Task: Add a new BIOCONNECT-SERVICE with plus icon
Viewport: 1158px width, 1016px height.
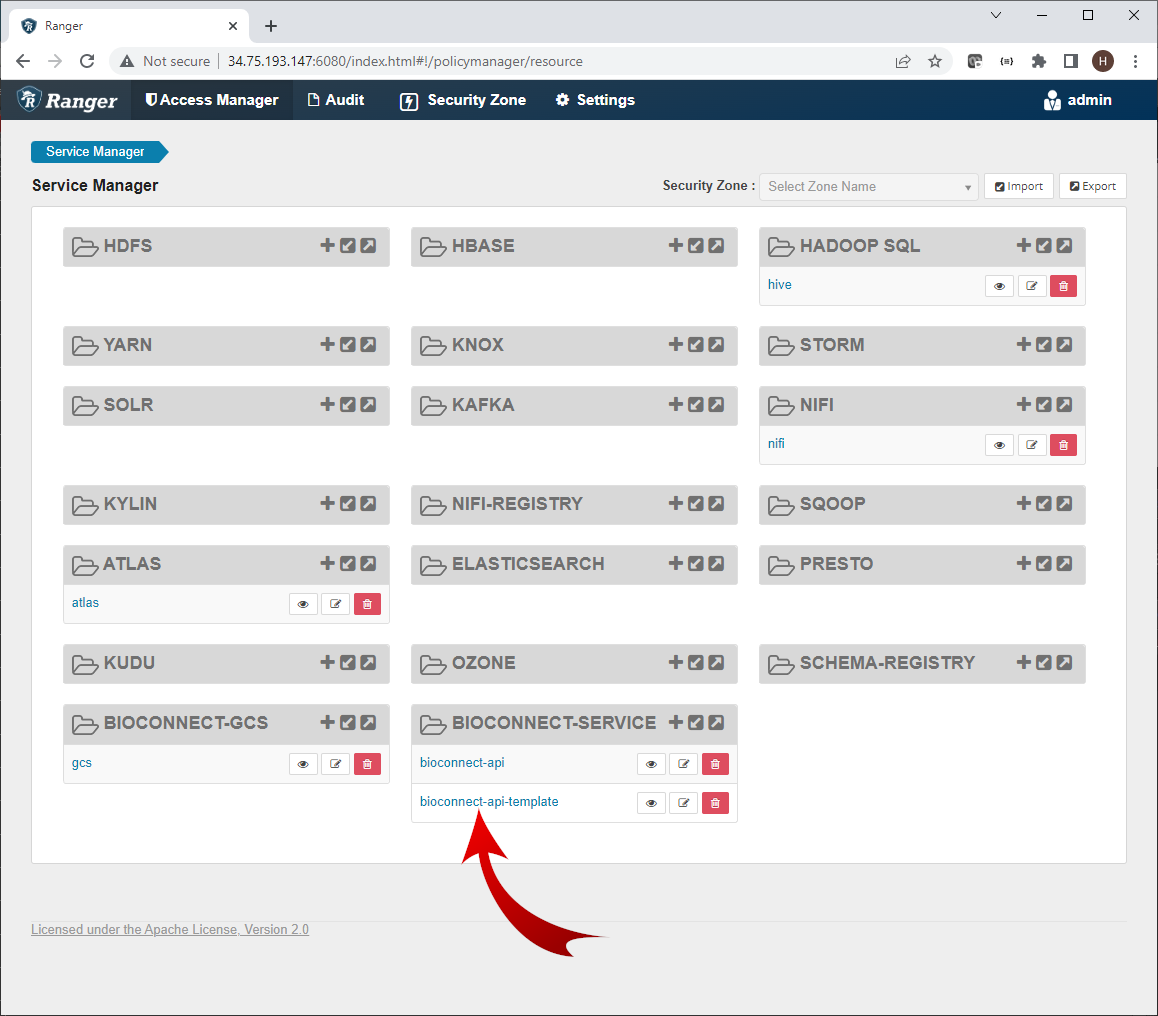Action: tap(675, 723)
